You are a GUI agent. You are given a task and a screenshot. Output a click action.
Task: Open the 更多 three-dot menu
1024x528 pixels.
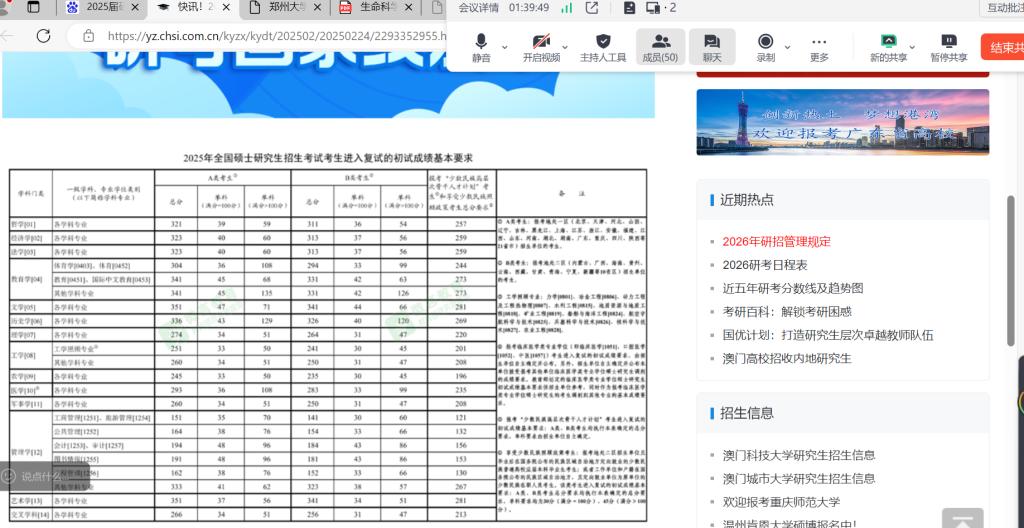coord(819,46)
